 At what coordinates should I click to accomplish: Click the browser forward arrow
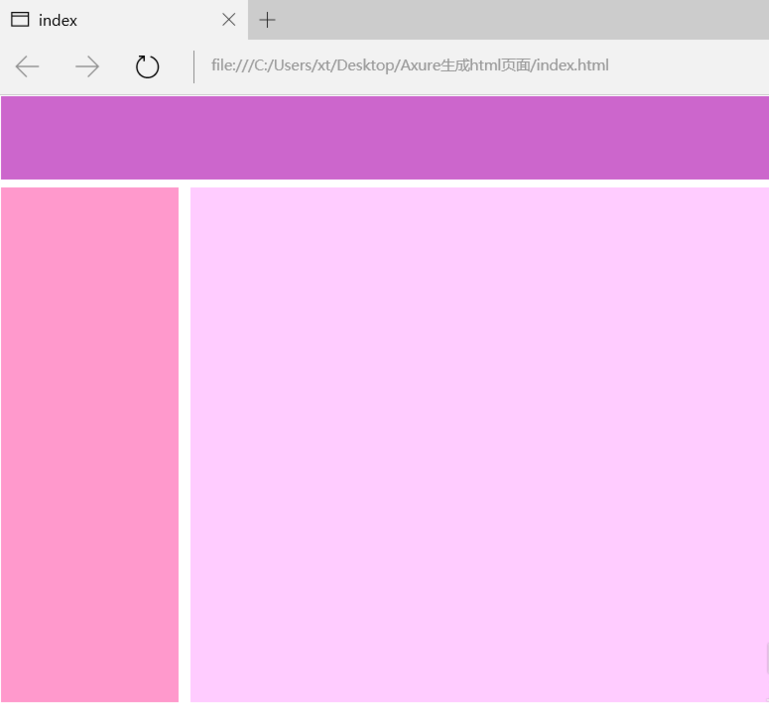pos(87,67)
